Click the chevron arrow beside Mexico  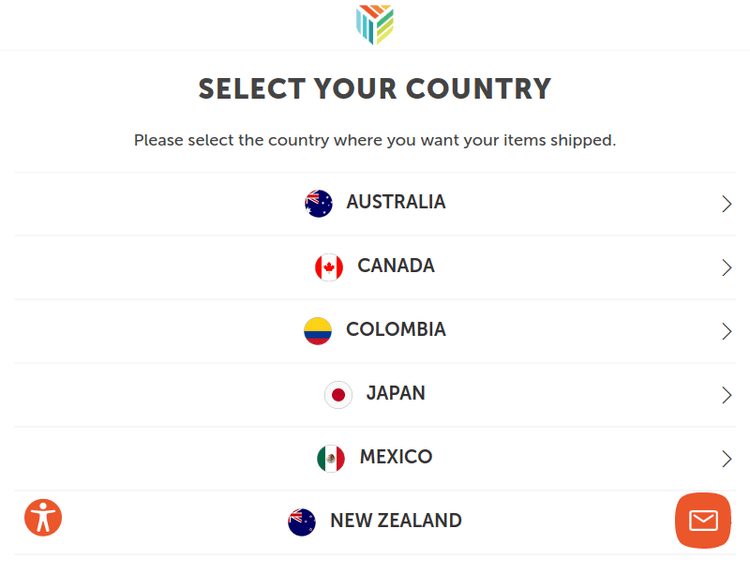[727, 459]
